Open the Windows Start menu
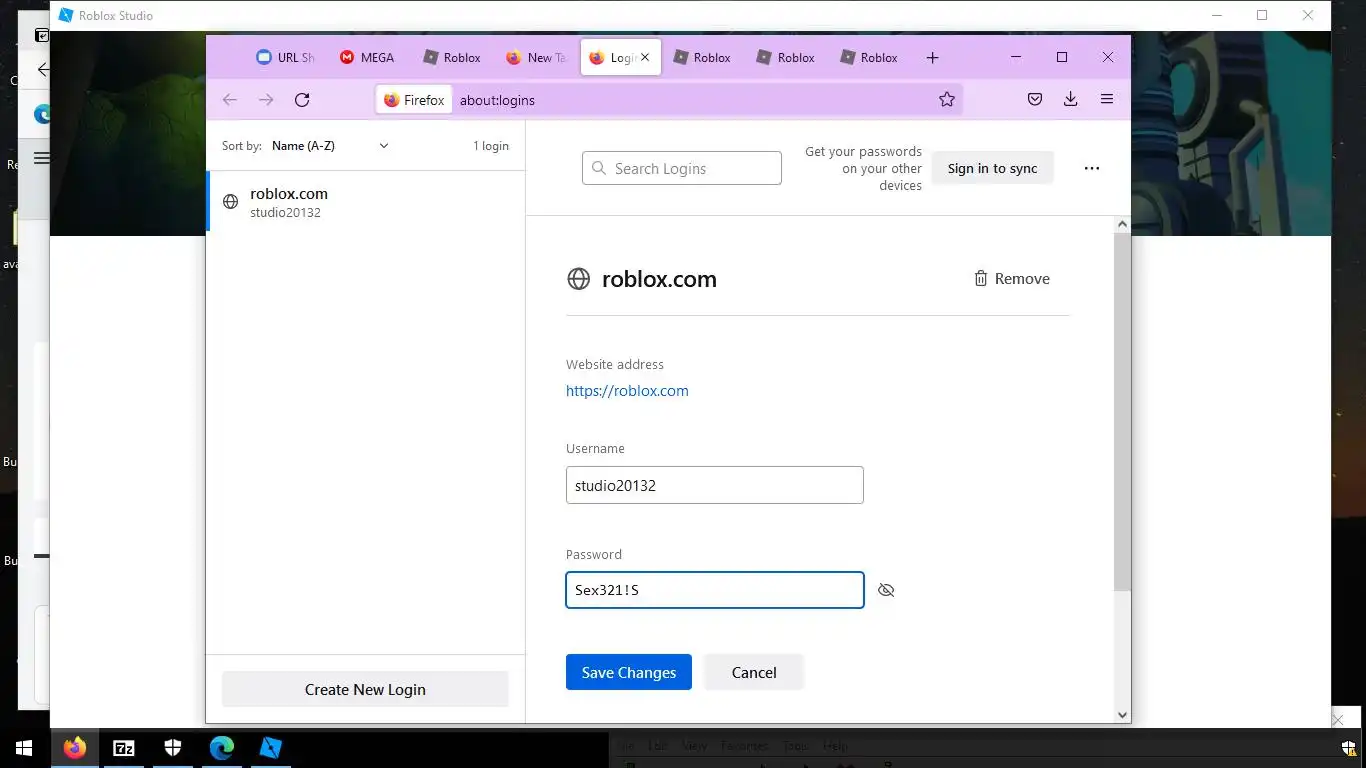 coord(24,748)
